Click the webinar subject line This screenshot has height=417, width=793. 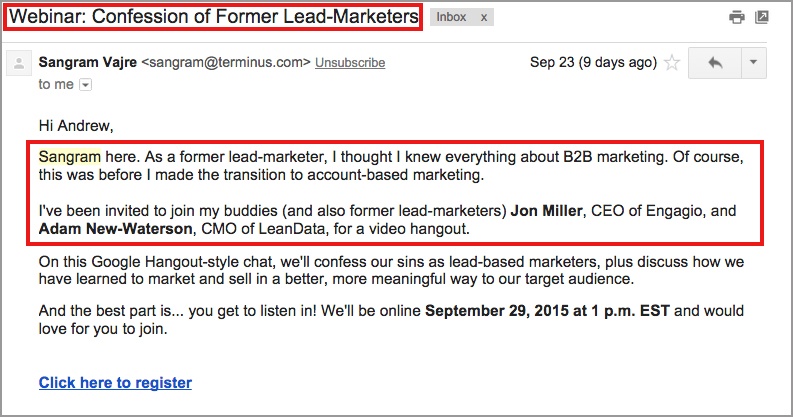point(212,17)
